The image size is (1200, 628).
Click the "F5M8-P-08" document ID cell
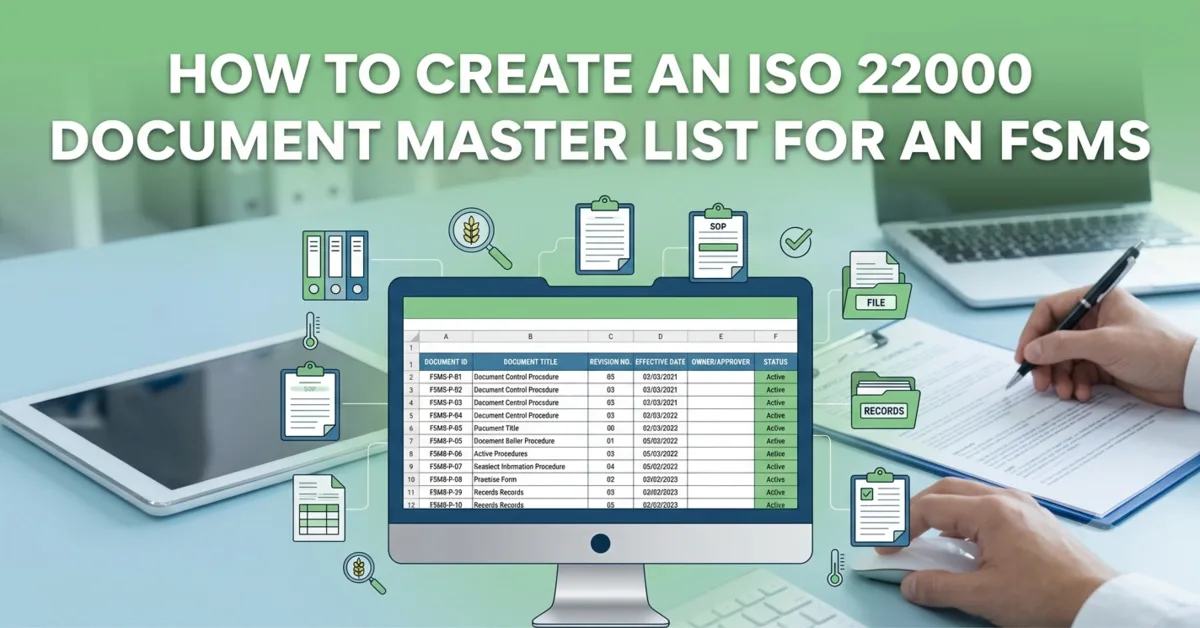pos(446,480)
